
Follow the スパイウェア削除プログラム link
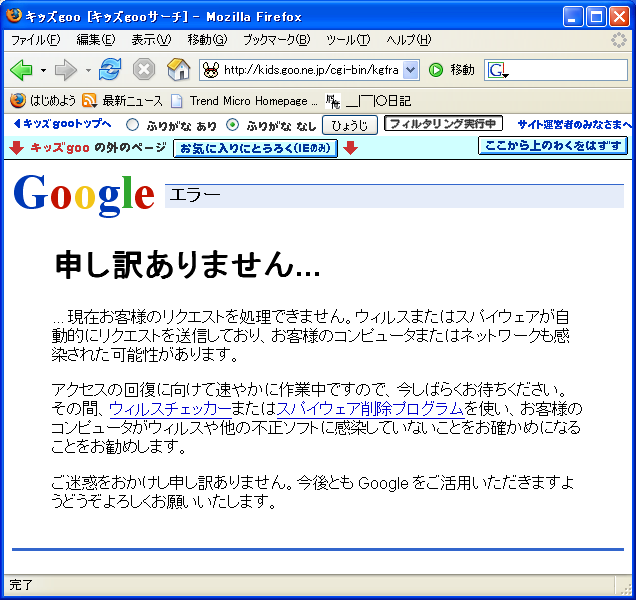(x=370, y=409)
